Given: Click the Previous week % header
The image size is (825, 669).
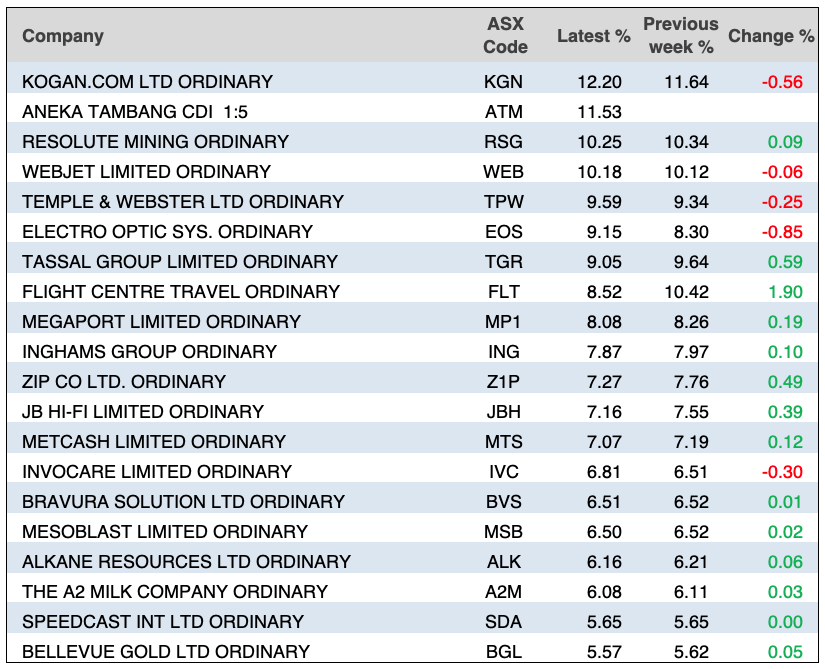Looking at the screenshot, I should tap(680, 36).
